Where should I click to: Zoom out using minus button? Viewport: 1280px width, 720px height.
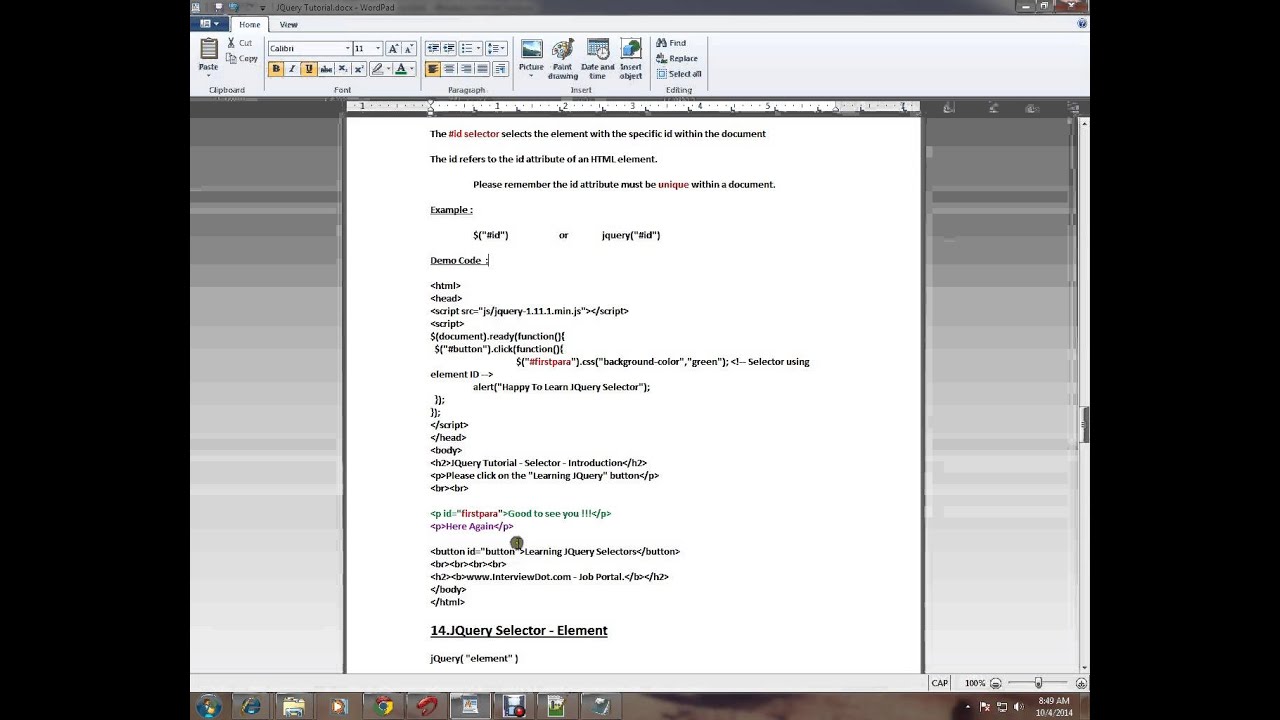point(995,683)
